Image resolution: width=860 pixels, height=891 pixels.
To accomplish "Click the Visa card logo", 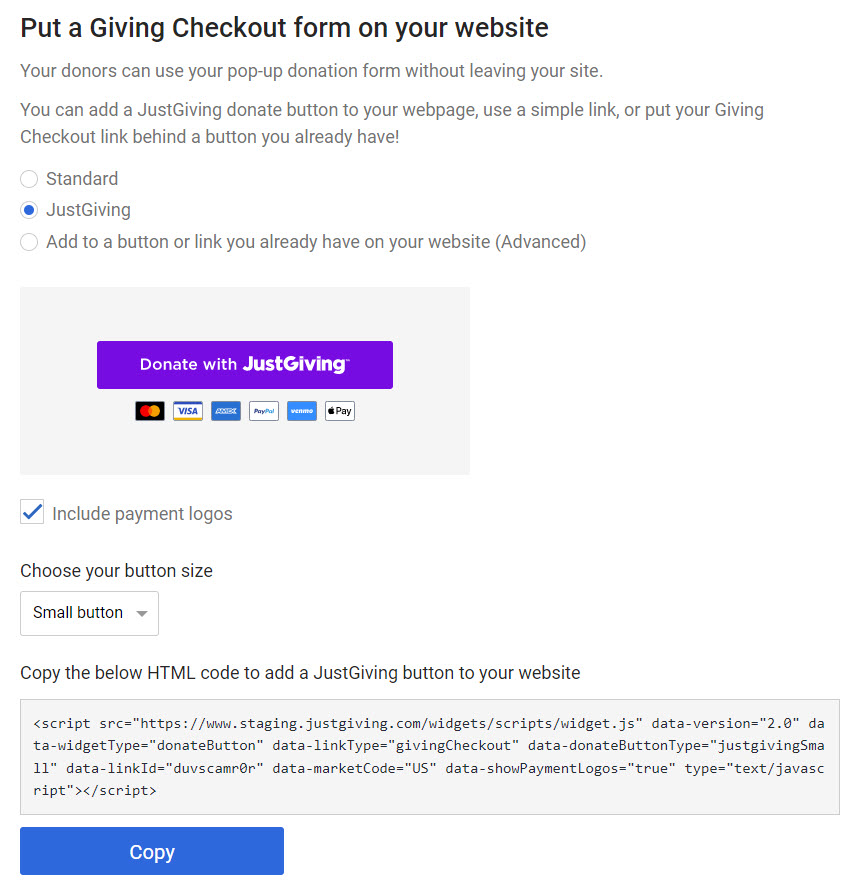I will (188, 411).
